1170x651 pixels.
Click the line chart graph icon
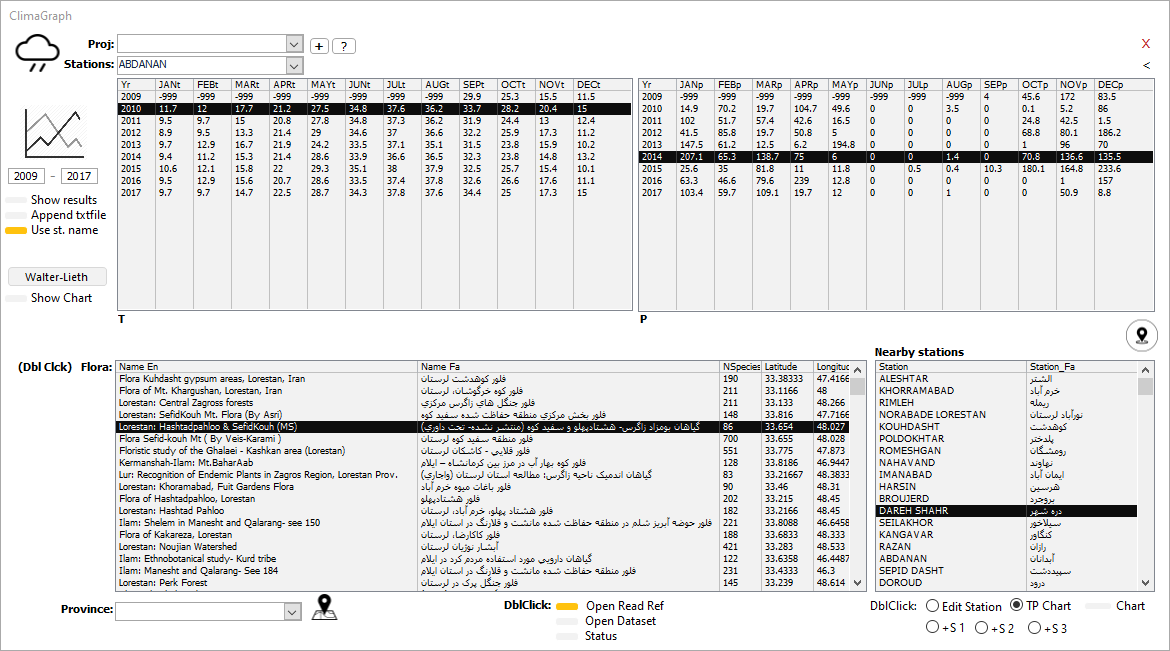click(x=54, y=132)
